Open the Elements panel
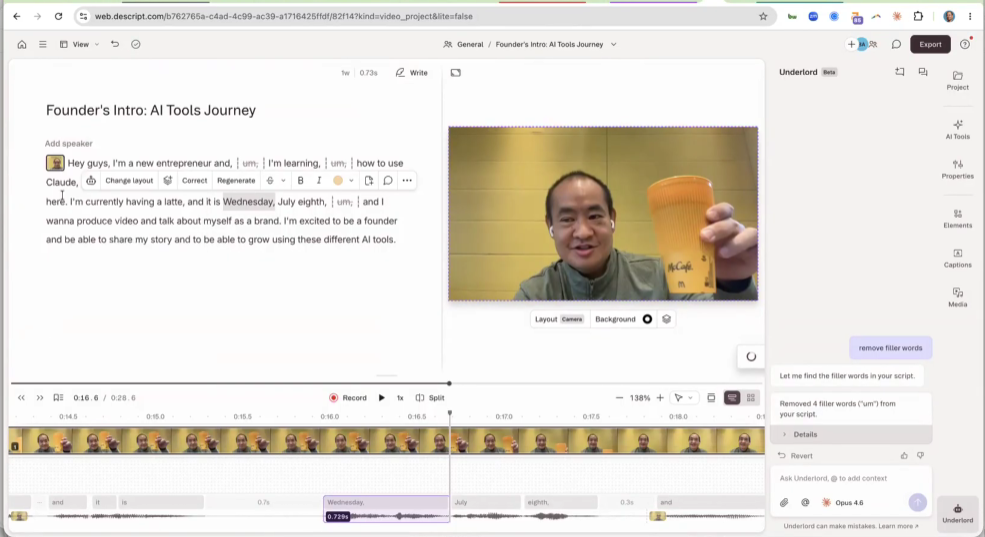Image resolution: width=985 pixels, height=537 pixels. point(957,219)
